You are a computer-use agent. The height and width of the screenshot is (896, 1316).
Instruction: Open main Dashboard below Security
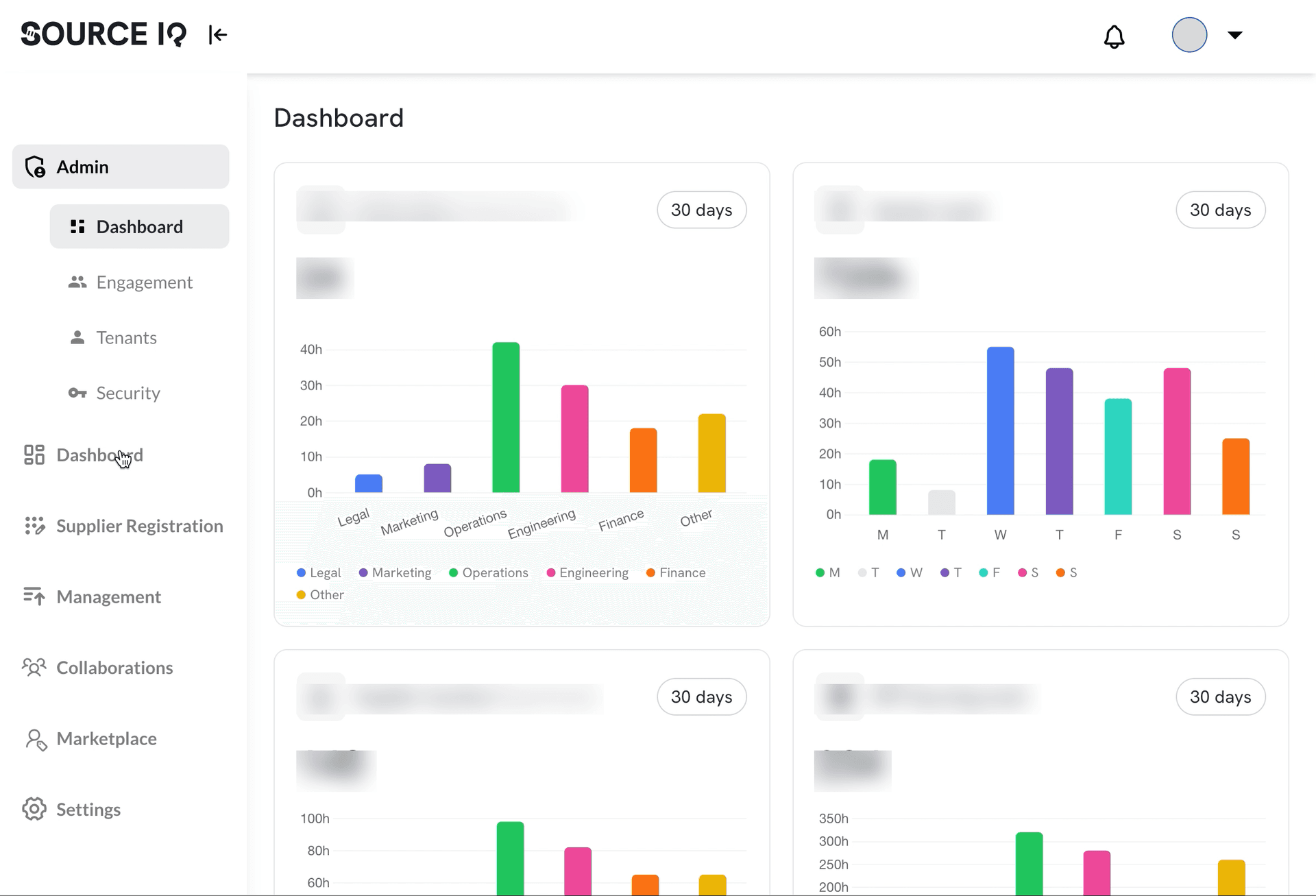(x=84, y=455)
